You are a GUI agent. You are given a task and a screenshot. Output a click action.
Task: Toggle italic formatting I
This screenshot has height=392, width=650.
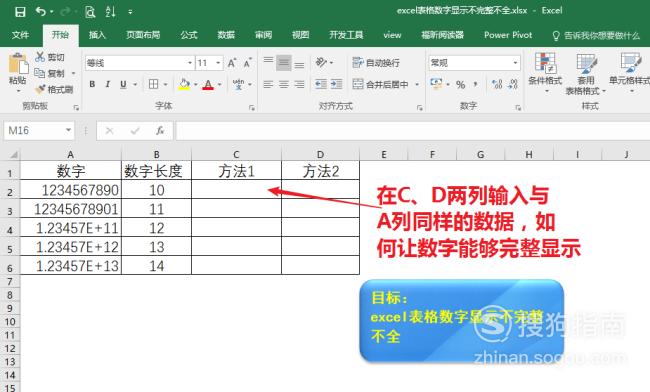click(107, 85)
